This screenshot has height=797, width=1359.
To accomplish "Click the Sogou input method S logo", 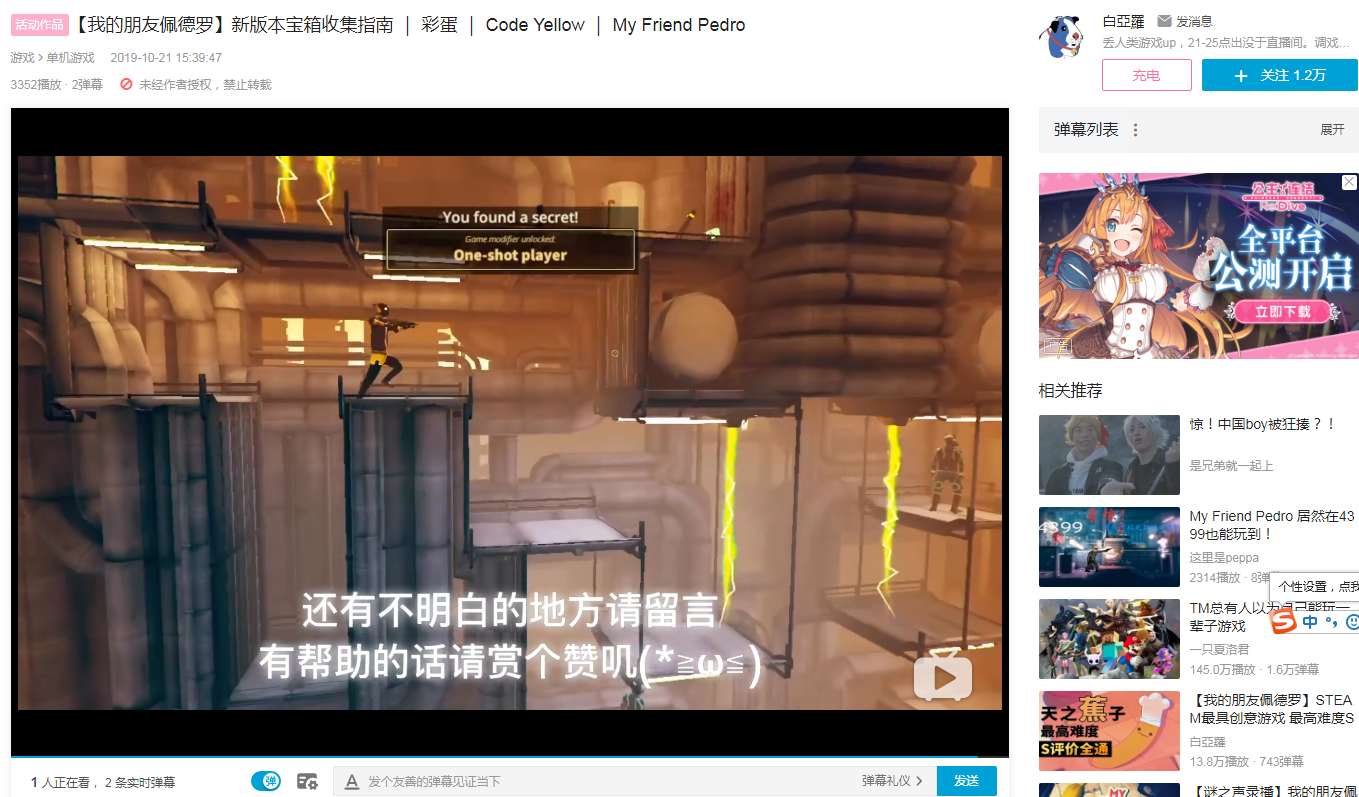I will coord(1283,621).
